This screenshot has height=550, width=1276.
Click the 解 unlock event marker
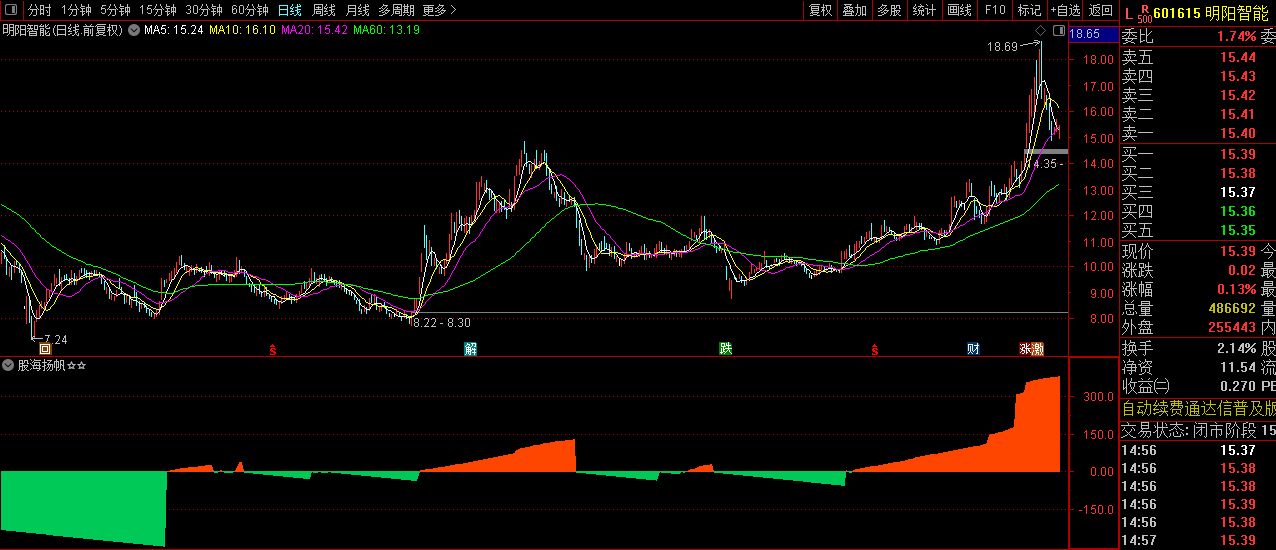(470, 349)
